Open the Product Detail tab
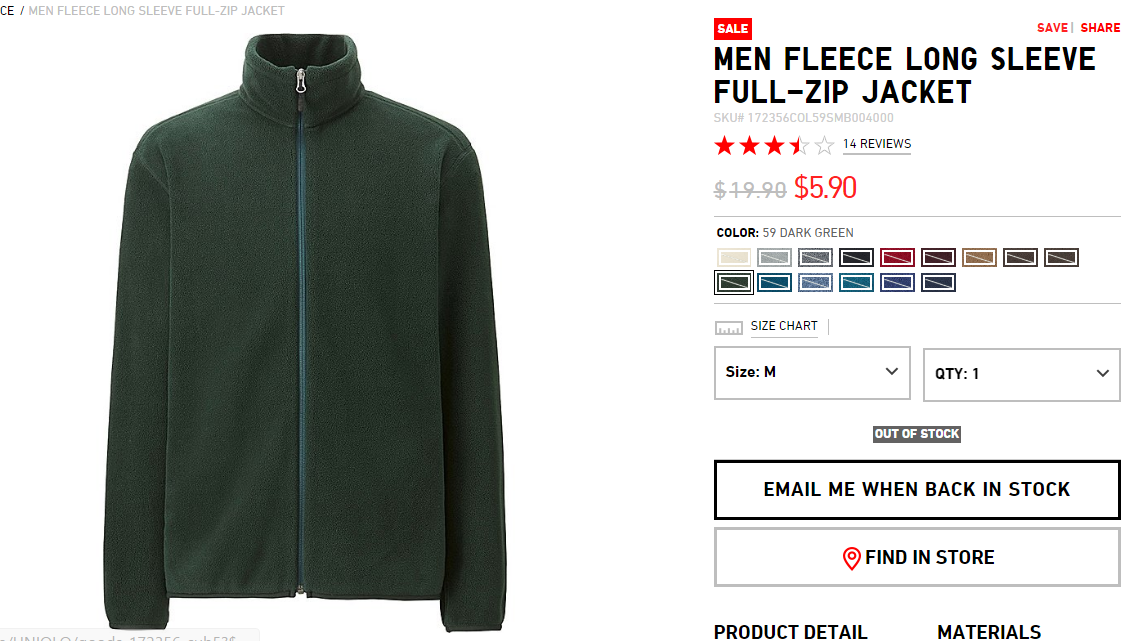 (x=790, y=632)
